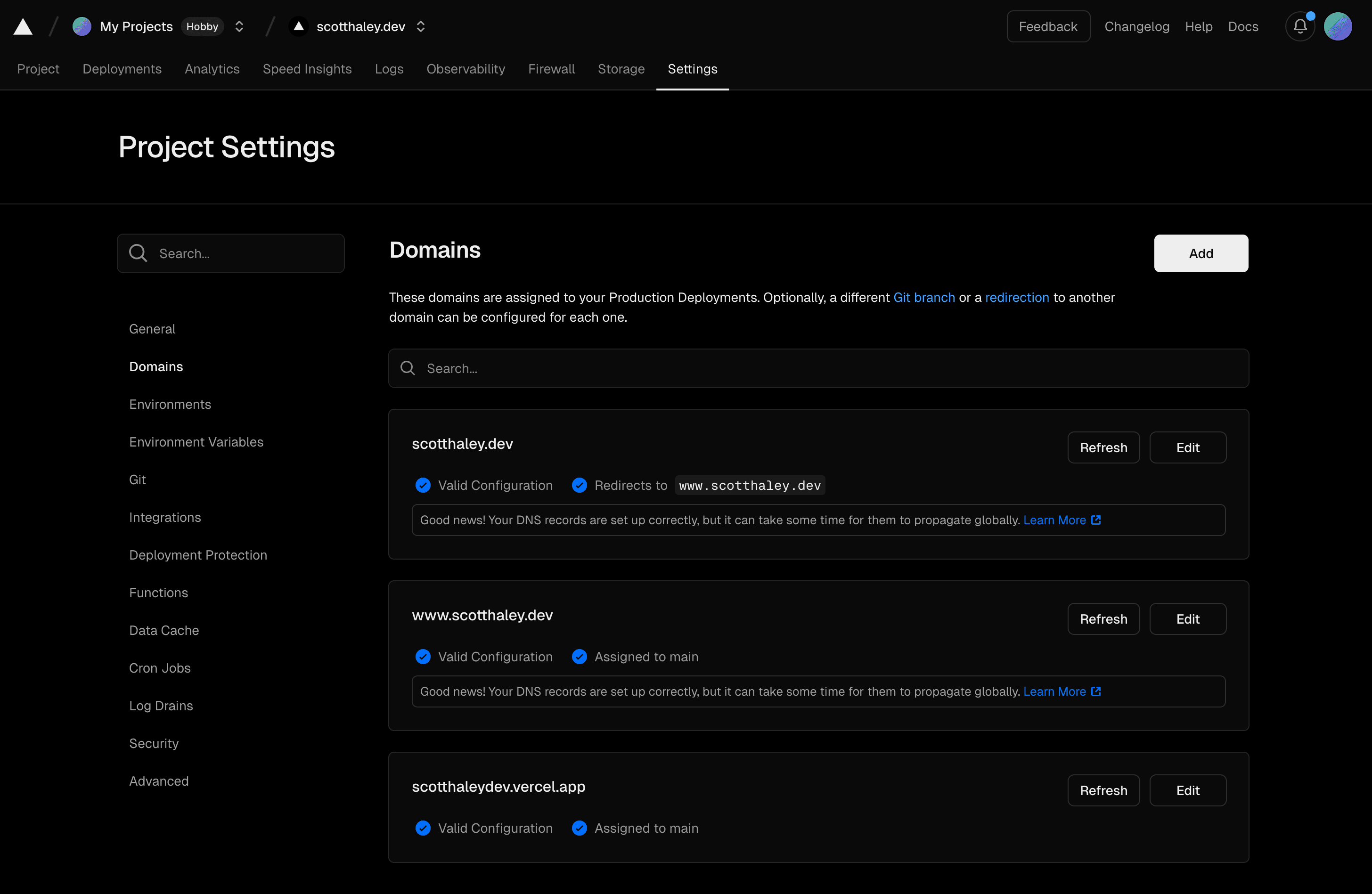1372x894 pixels.
Task: Click valid configuration checkmark for scotthaleydev.vercel.app
Action: (x=423, y=828)
